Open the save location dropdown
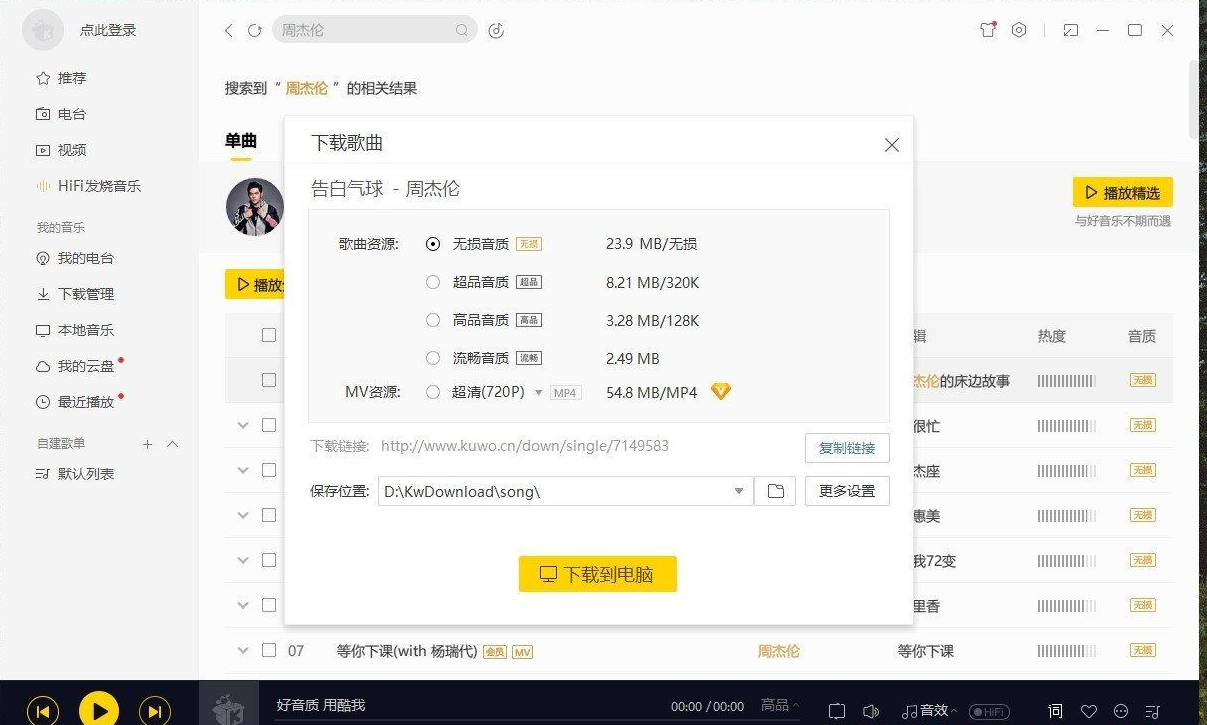Image resolution: width=1207 pixels, height=725 pixels. pyautogui.click(x=739, y=491)
